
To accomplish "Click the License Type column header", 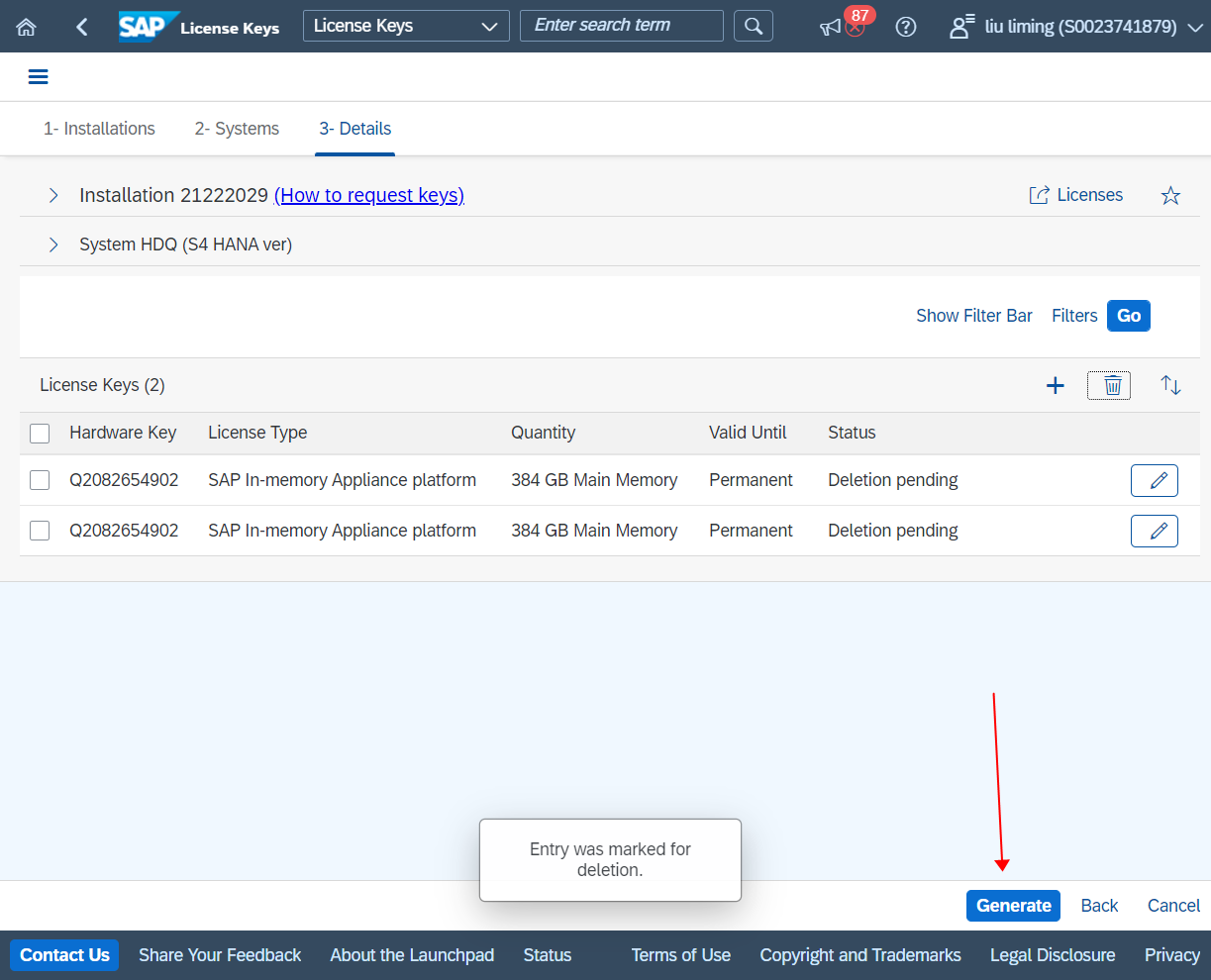I will (257, 433).
